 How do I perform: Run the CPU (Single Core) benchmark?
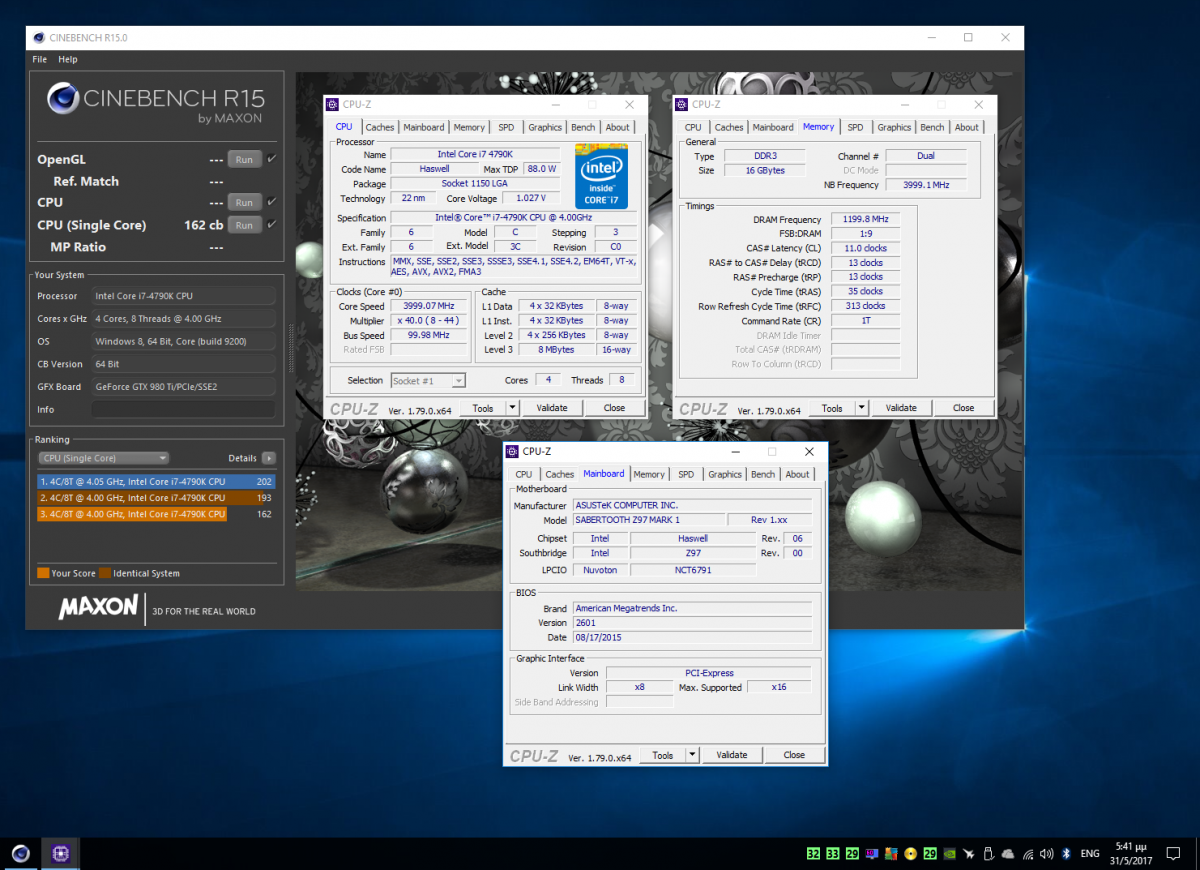244,225
